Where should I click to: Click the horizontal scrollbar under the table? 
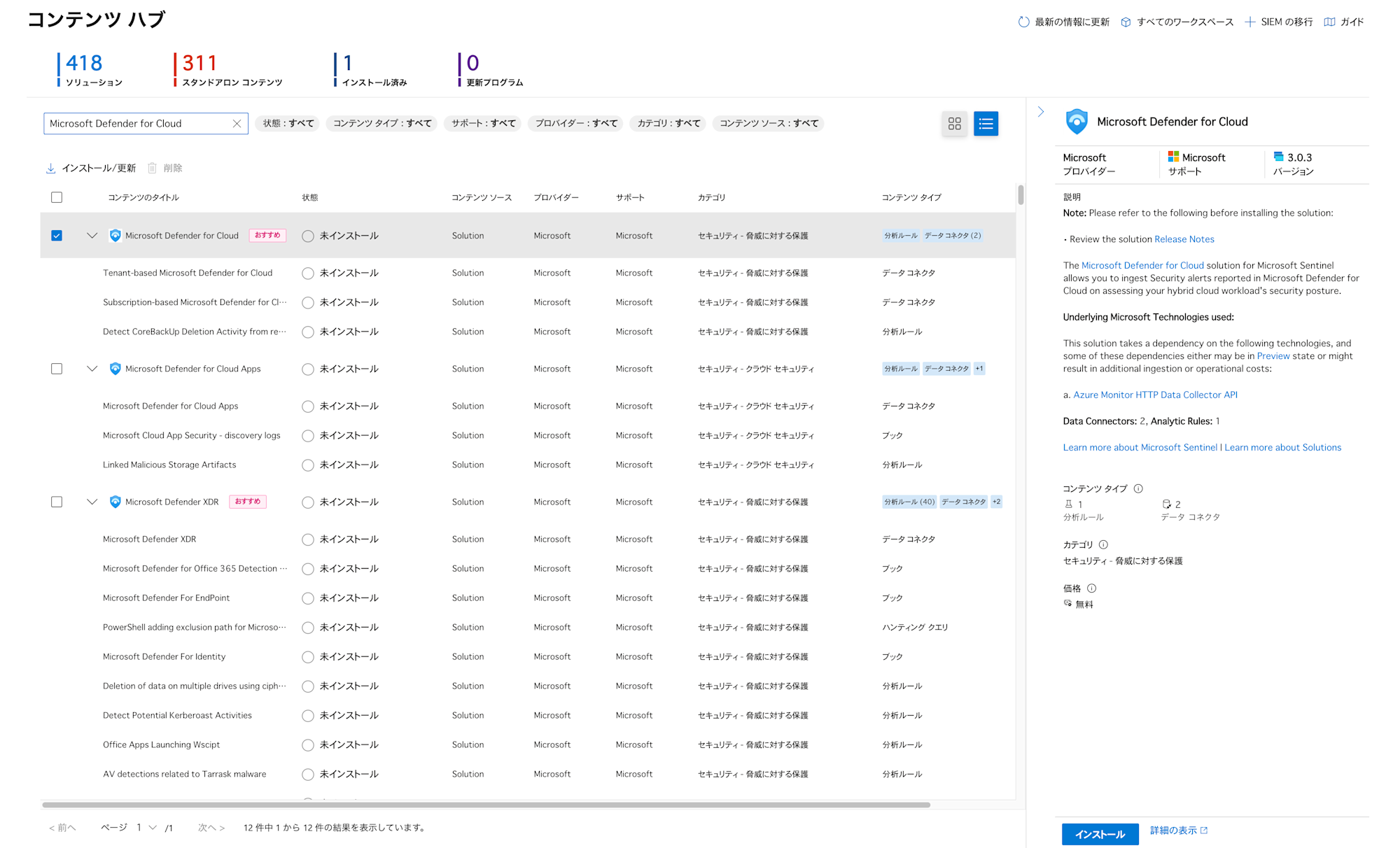click(486, 805)
